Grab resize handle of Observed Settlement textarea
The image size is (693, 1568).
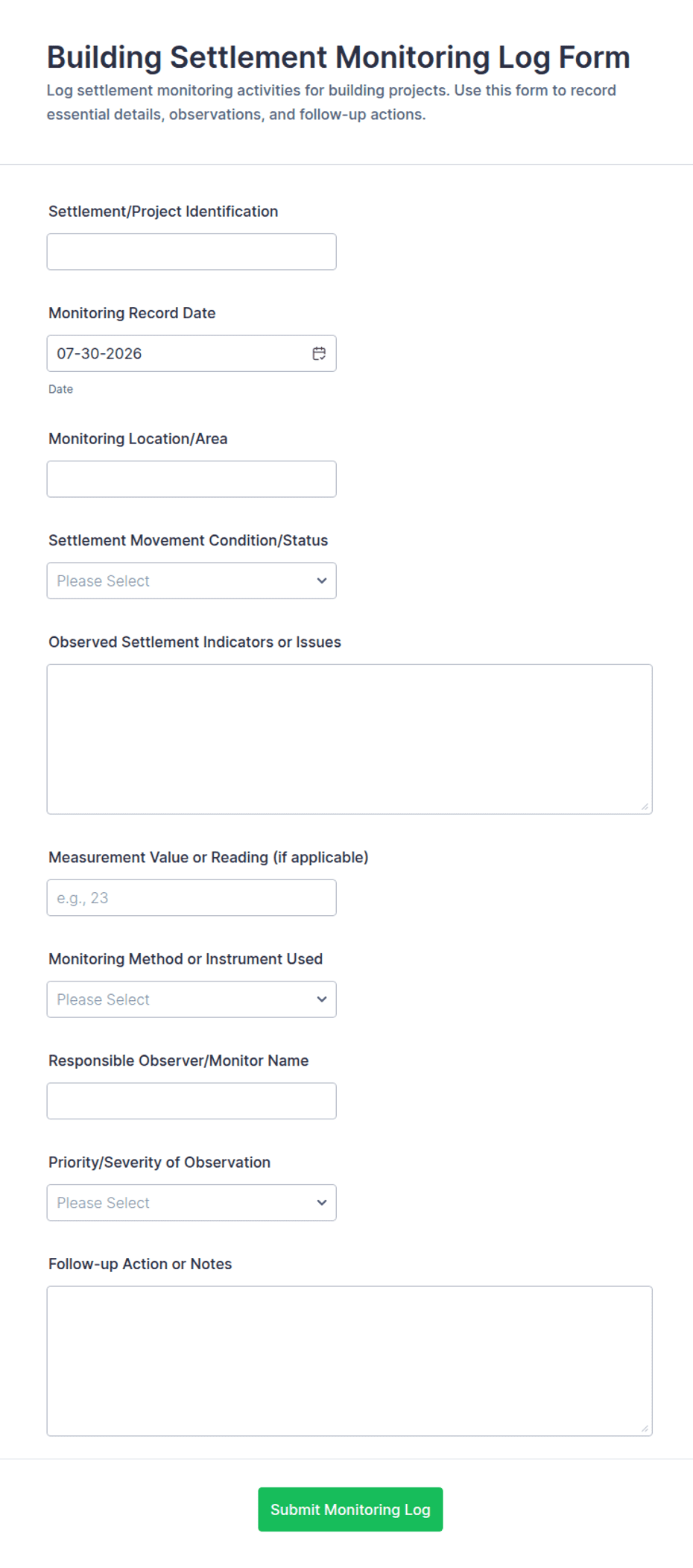pos(645,806)
